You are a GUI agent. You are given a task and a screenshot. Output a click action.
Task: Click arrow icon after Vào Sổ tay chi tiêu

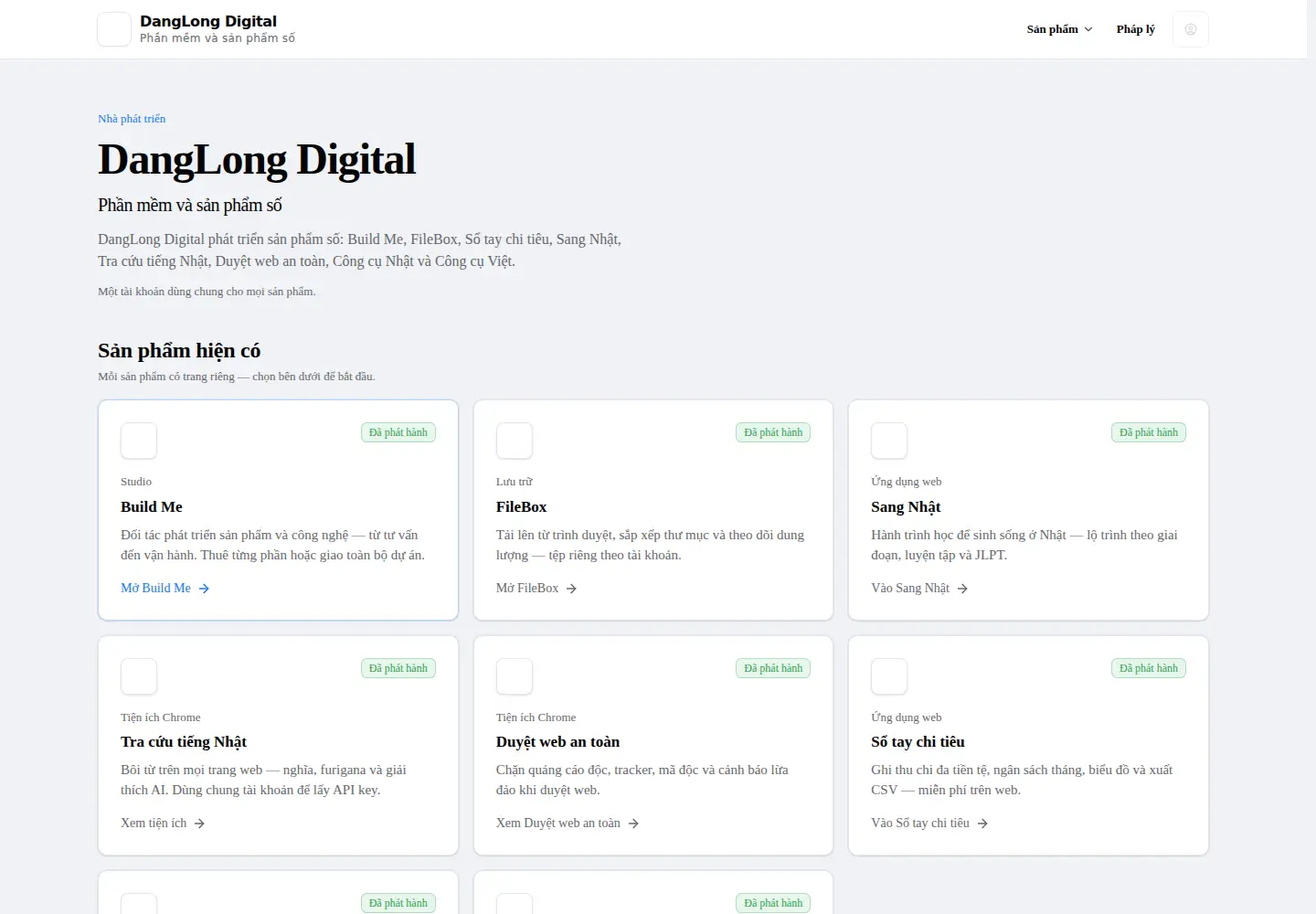click(982, 824)
